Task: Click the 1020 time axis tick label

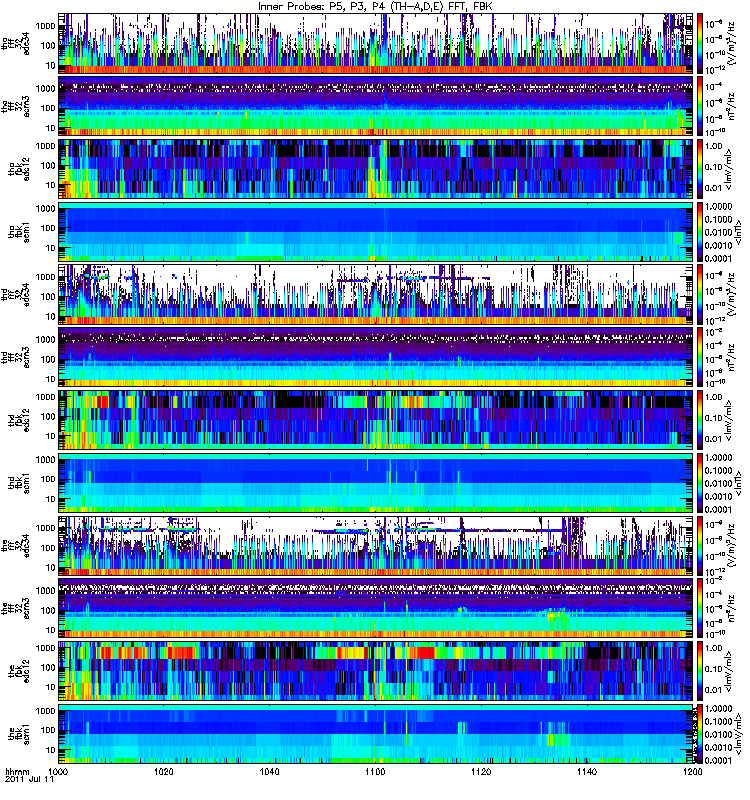Action: 163,772
